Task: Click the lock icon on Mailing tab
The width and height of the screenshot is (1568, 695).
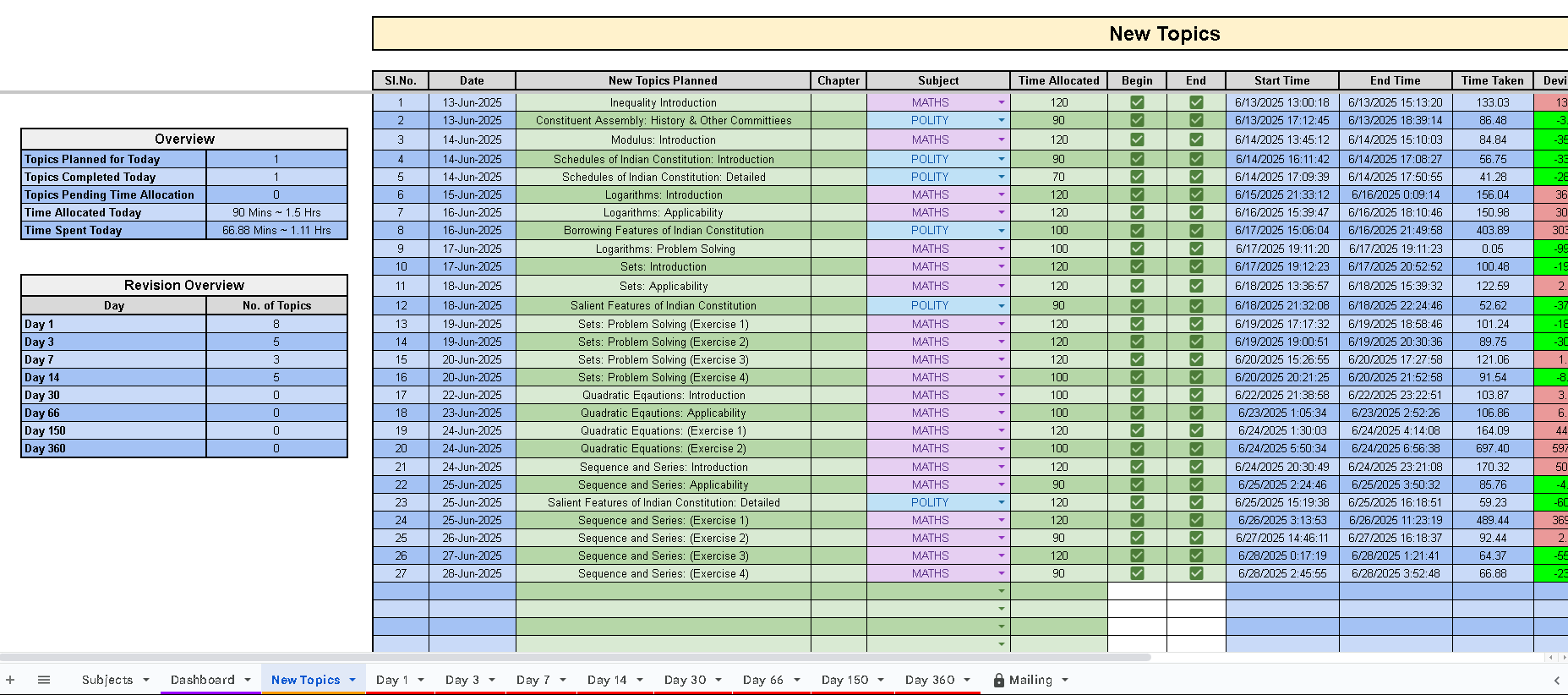Action: click(999, 680)
